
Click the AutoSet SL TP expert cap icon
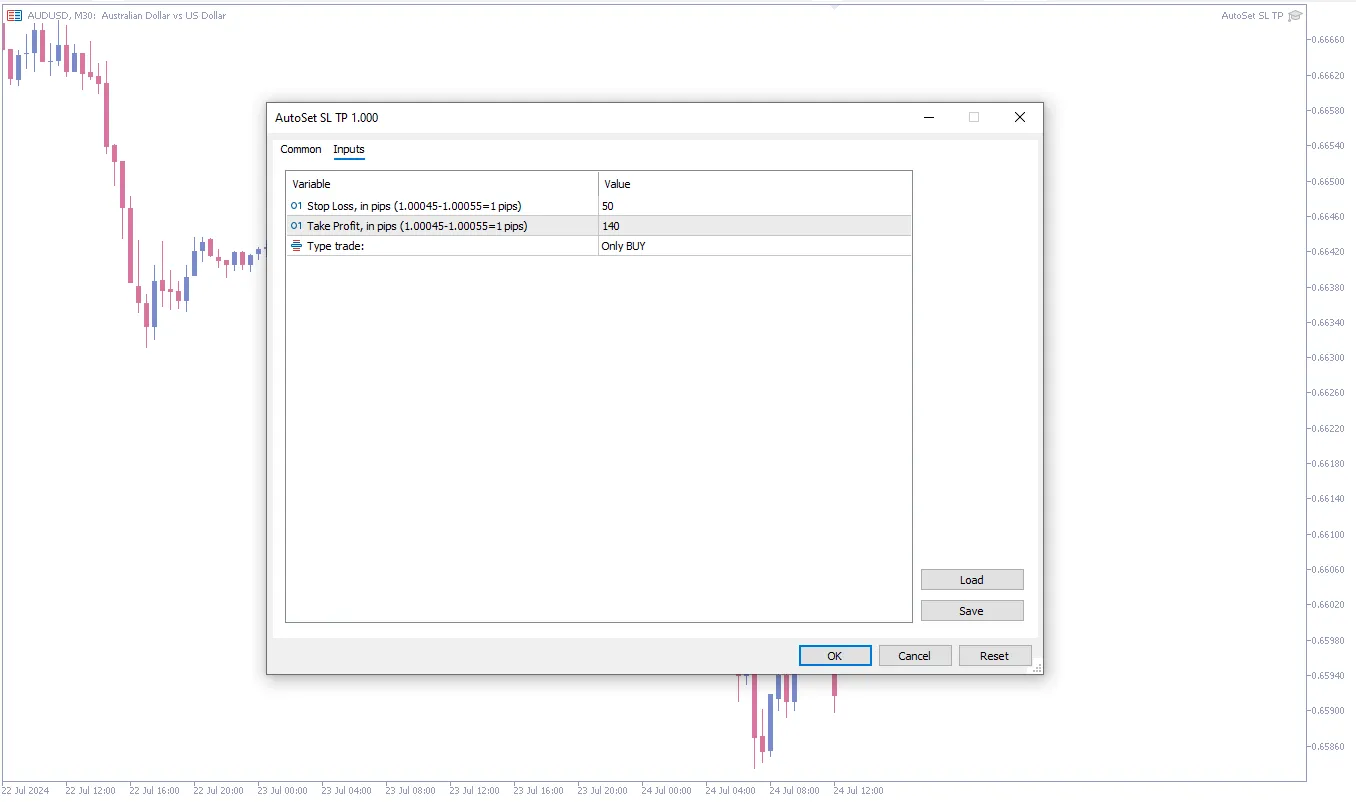pos(1295,15)
